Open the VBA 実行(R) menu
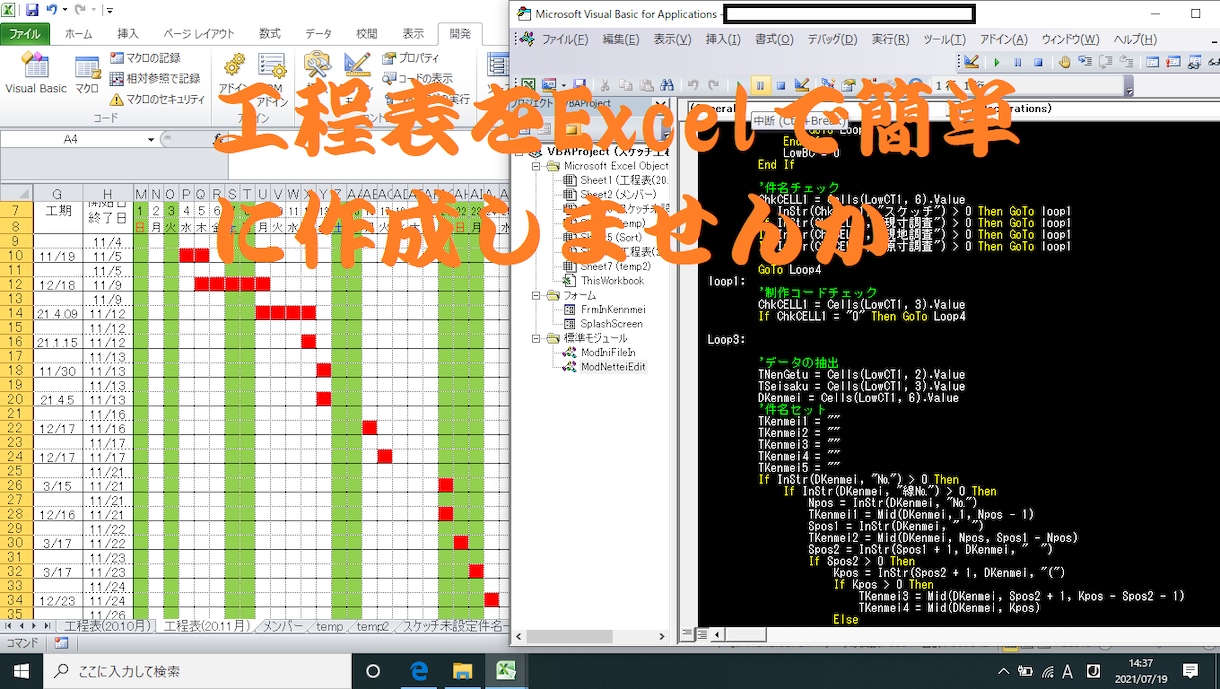The width and height of the screenshot is (1220, 689). click(890, 39)
